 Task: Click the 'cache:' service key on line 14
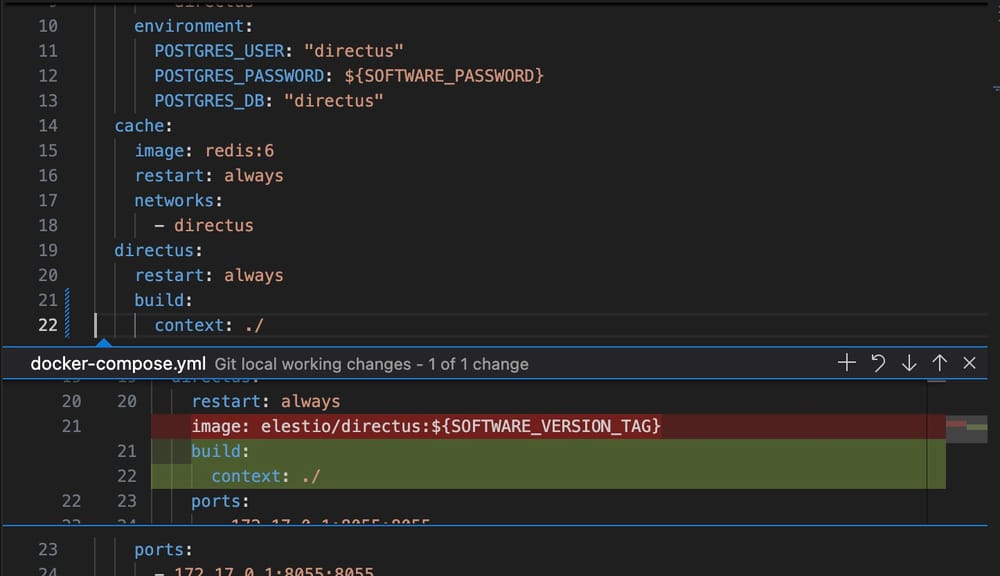click(137, 125)
